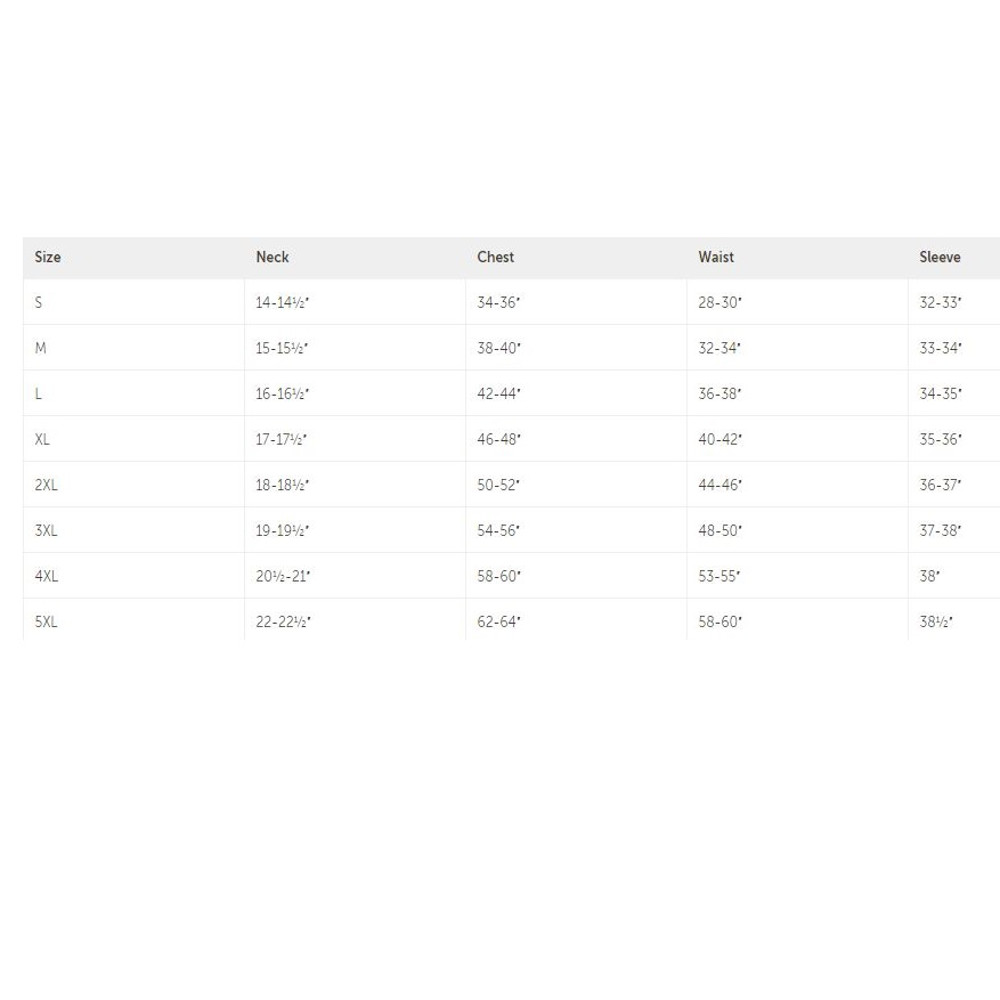1000x1000 pixels.
Task: Select the L size row label
Action: tap(39, 394)
